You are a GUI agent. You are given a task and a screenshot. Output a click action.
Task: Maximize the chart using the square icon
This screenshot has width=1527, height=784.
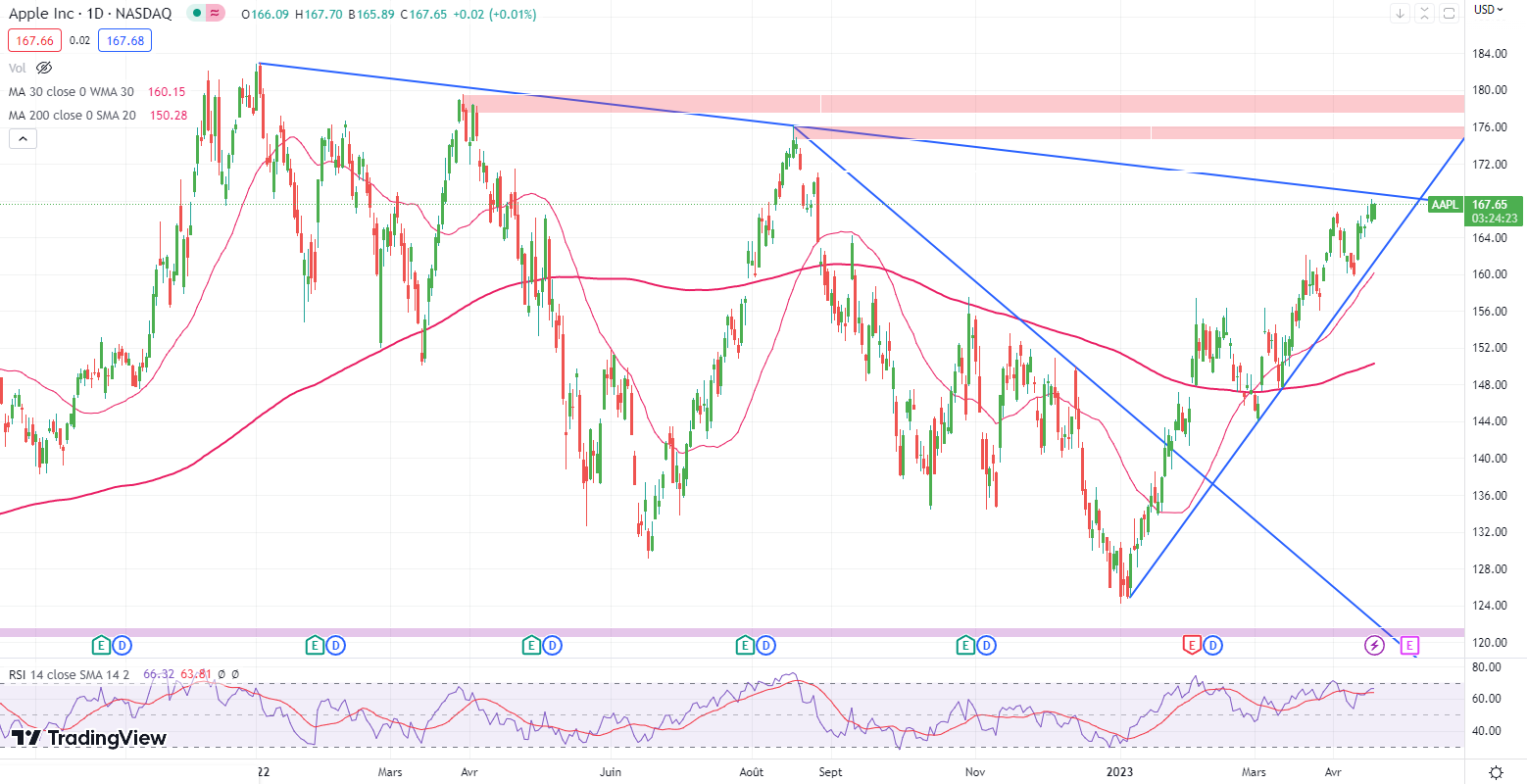[x=1449, y=13]
